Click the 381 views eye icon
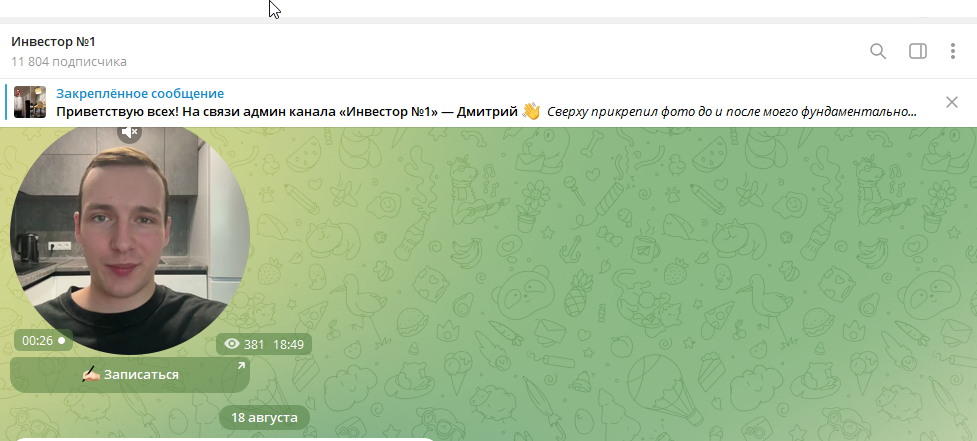Screen dimensions: 977x441 pos(232,344)
